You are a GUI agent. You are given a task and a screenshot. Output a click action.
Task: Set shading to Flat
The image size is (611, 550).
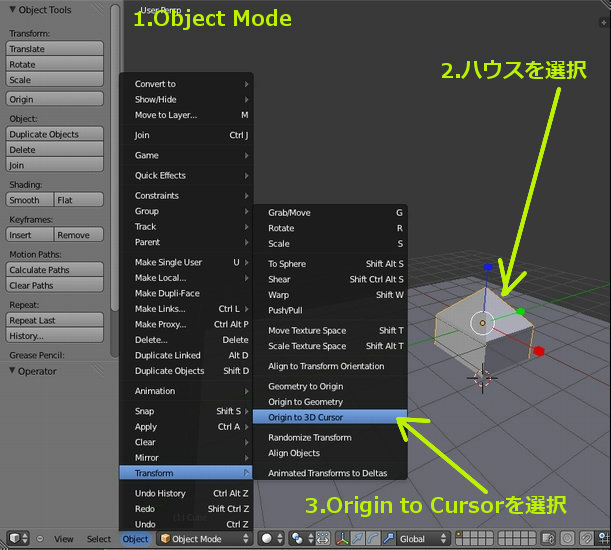[x=79, y=200]
